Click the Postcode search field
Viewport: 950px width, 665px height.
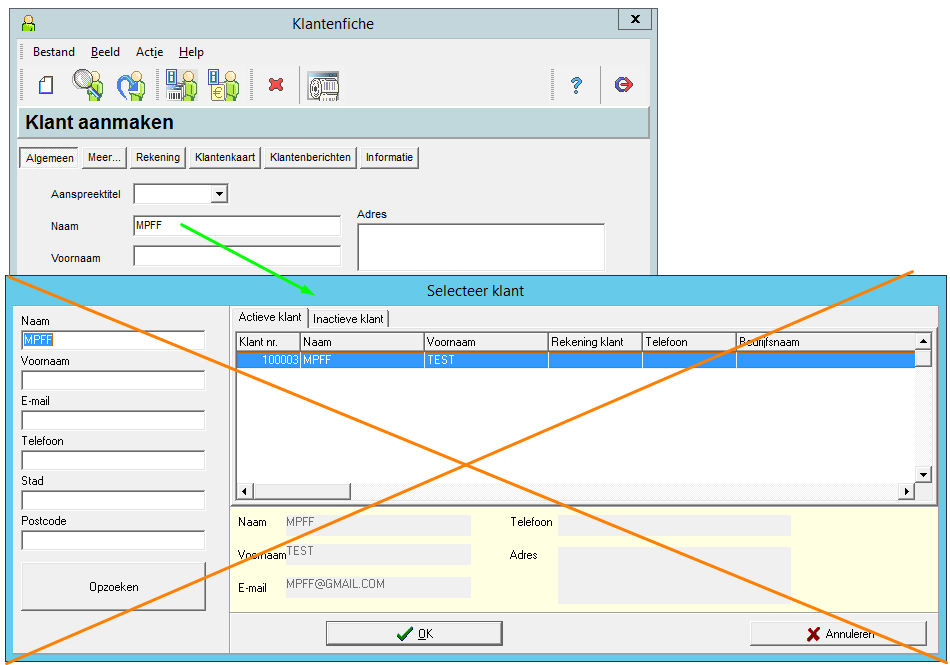[113, 540]
